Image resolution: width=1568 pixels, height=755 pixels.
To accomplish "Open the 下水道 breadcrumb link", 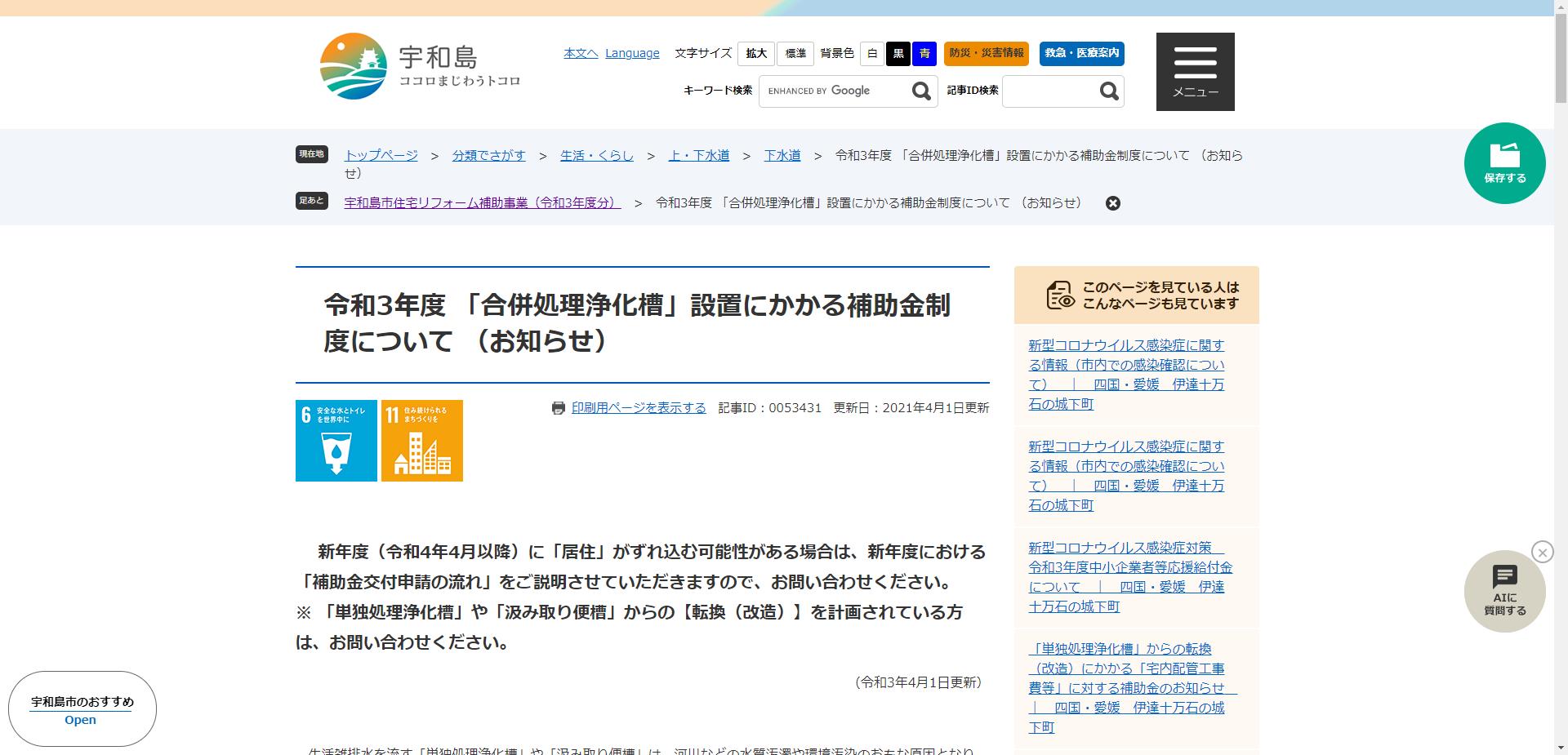I will (x=782, y=155).
